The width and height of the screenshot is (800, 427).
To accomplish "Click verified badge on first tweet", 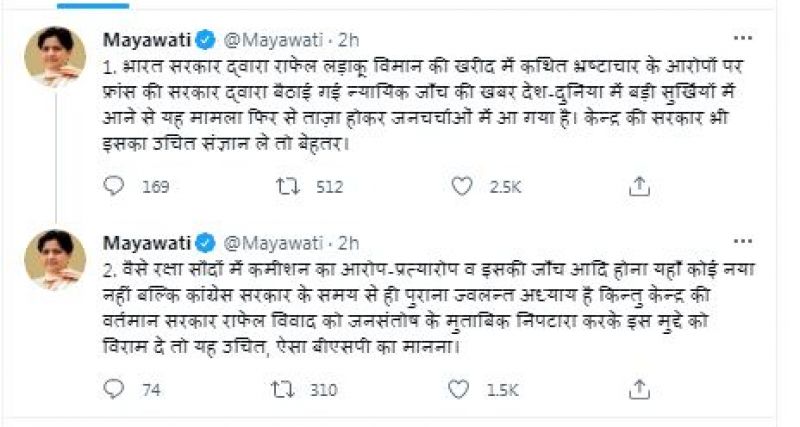I will (x=206, y=41).
